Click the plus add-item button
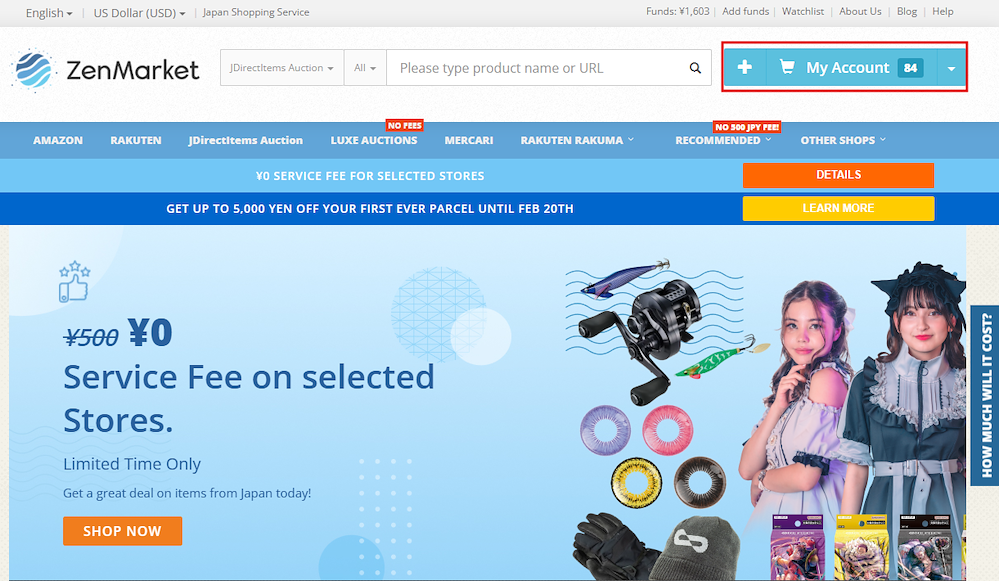 745,68
